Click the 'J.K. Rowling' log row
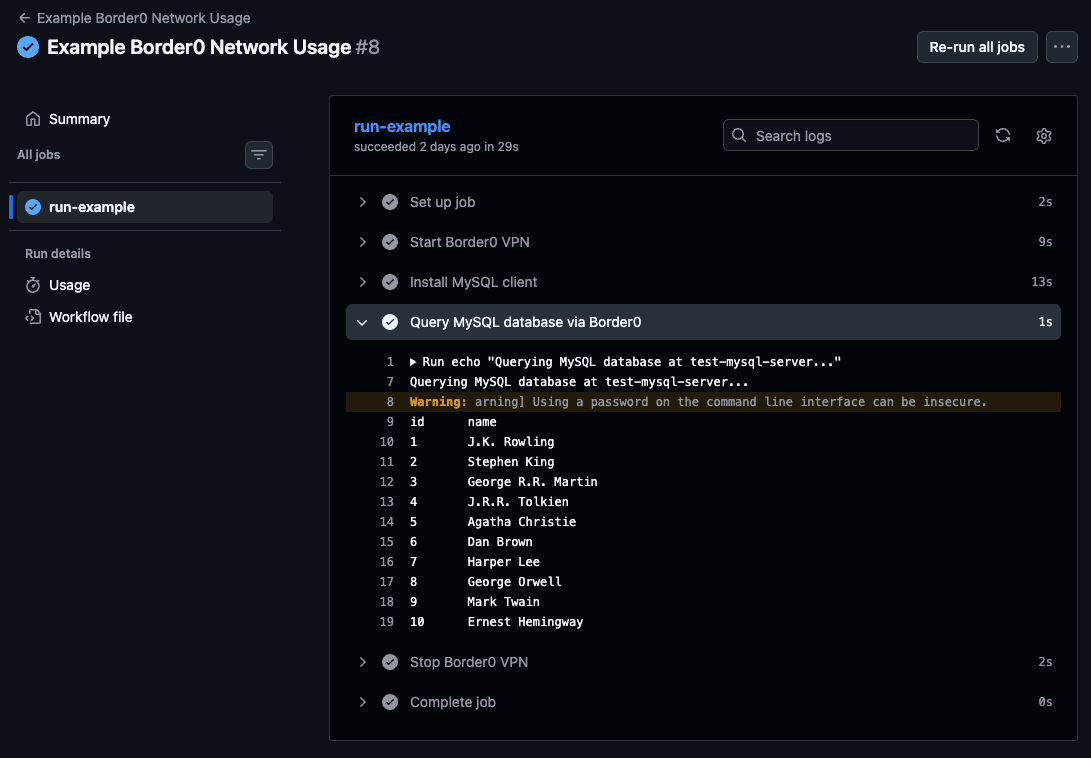The image size is (1091, 758). (x=703, y=442)
